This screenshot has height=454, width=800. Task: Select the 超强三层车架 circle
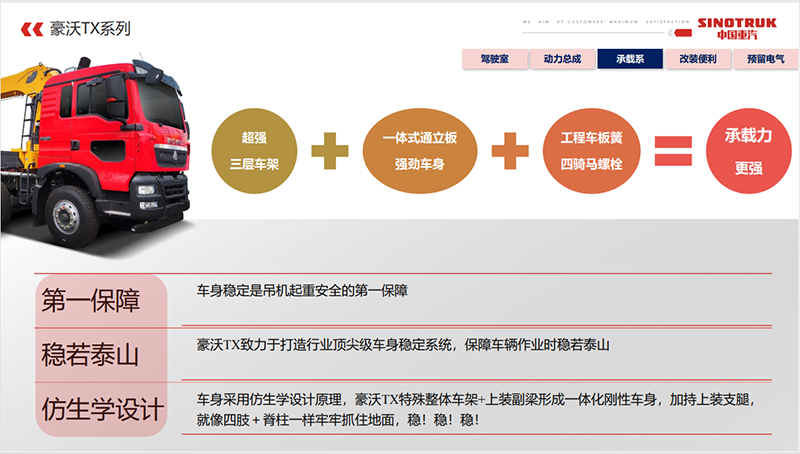click(x=254, y=151)
